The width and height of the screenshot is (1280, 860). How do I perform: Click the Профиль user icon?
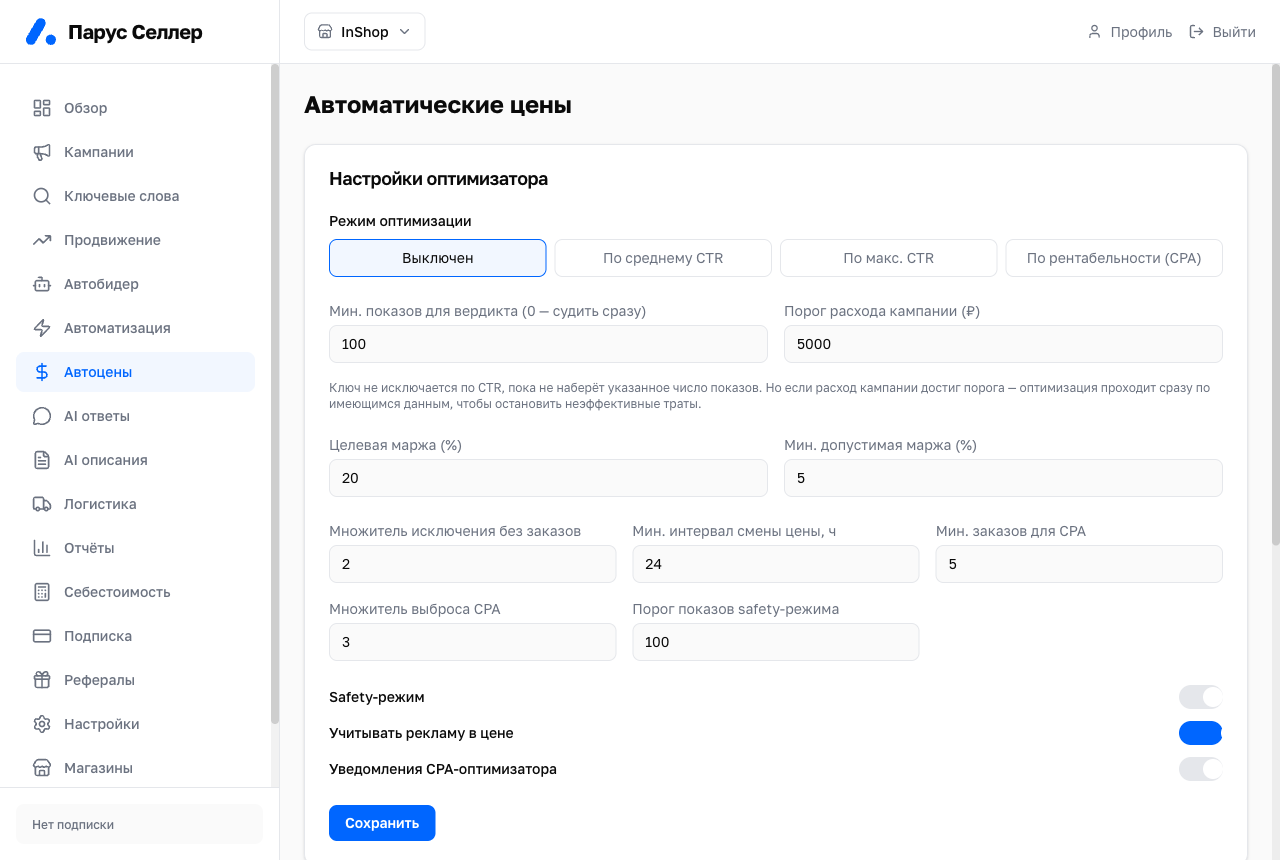click(1094, 32)
